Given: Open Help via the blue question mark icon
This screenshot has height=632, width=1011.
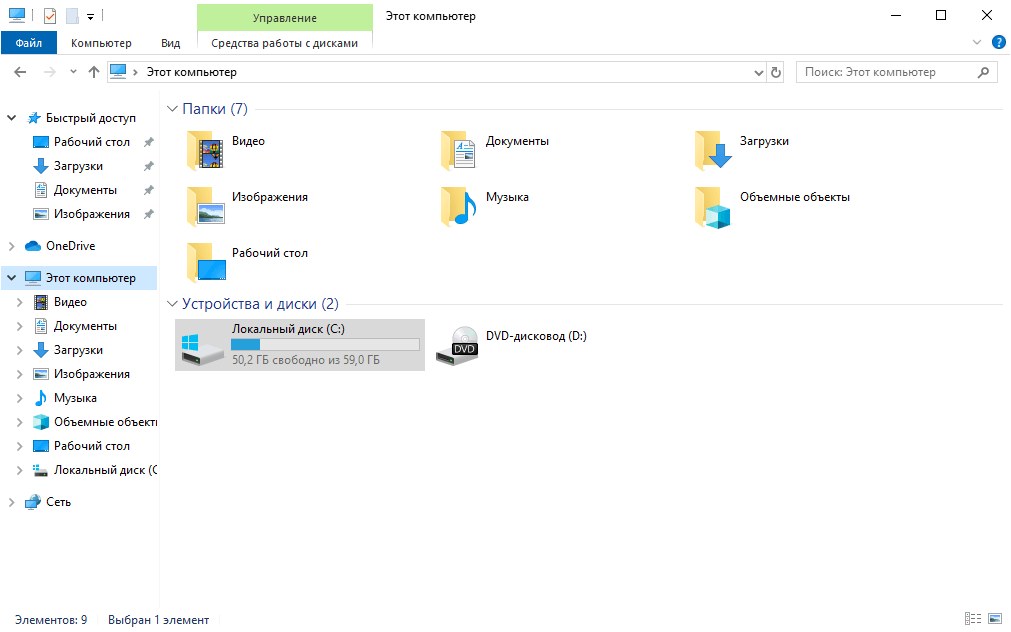Looking at the screenshot, I should (x=999, y=42).
